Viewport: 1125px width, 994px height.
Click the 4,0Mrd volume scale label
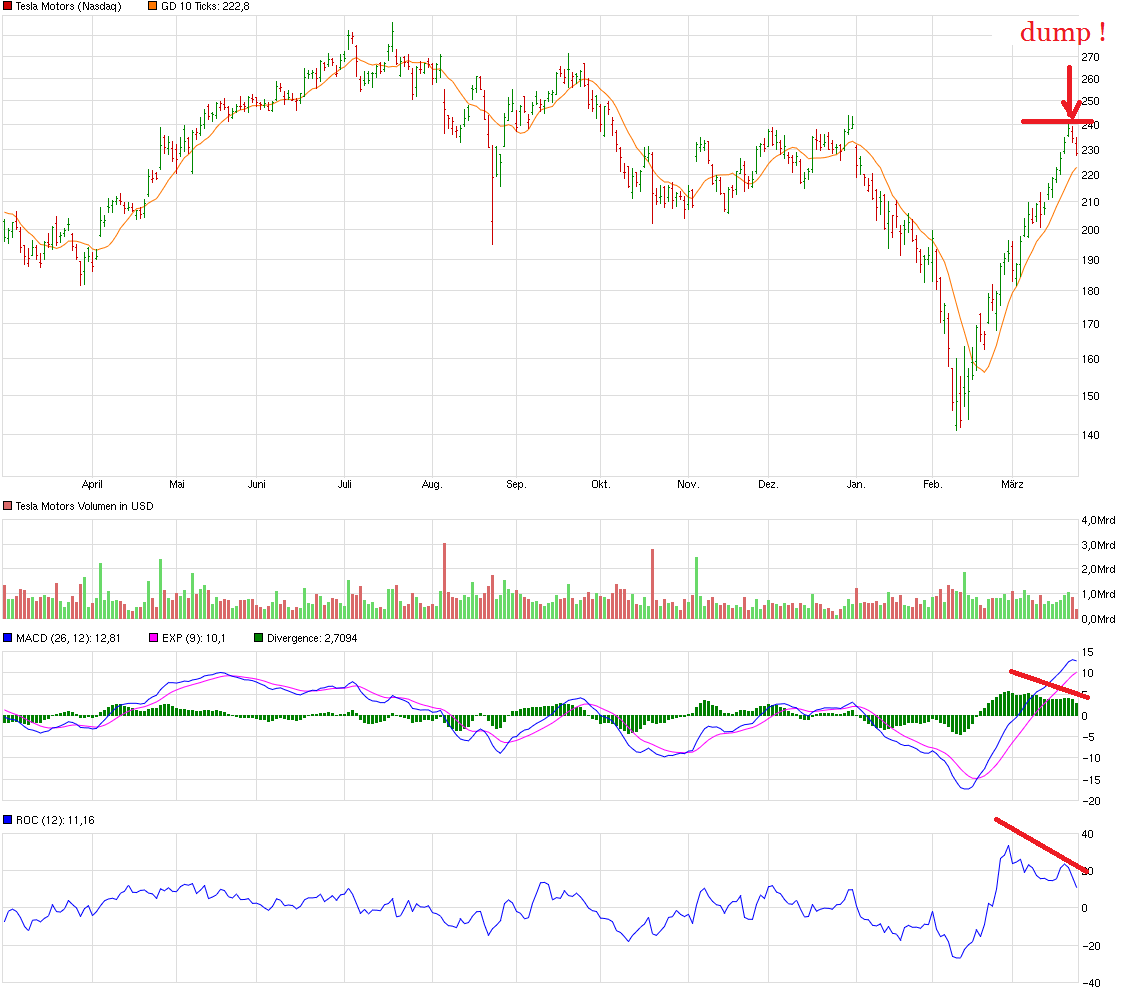(x=1098, y=518)
